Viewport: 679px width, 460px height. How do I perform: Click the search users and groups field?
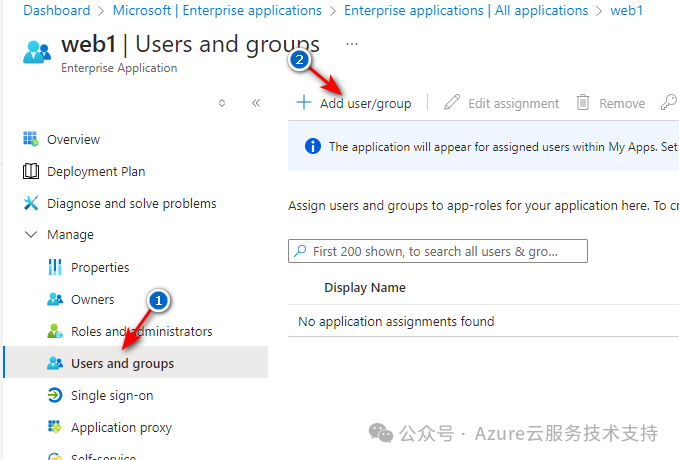pos(438,251)
